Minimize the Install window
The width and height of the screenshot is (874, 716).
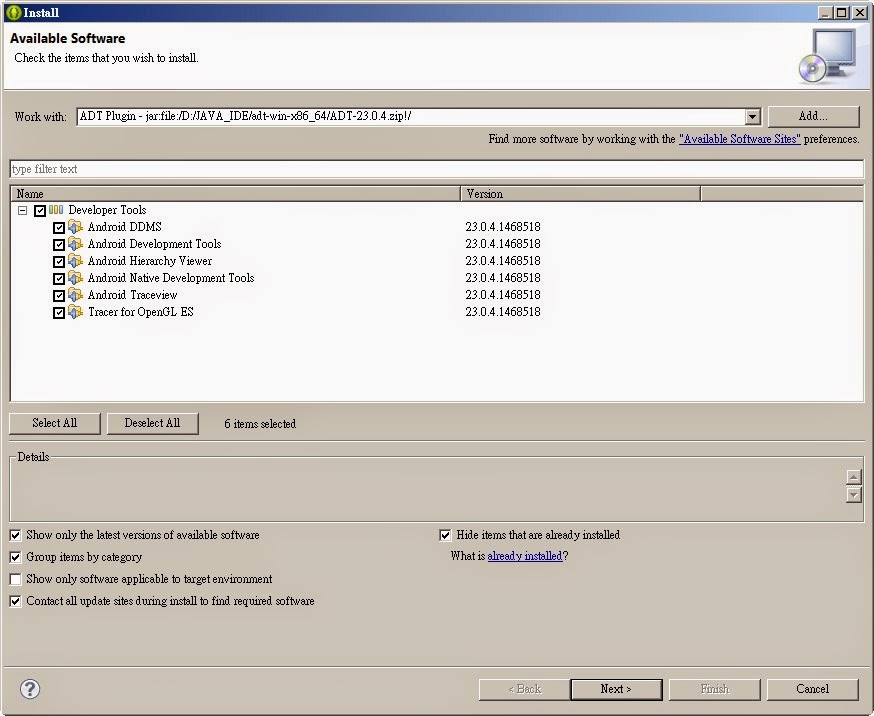pos(826,12)
